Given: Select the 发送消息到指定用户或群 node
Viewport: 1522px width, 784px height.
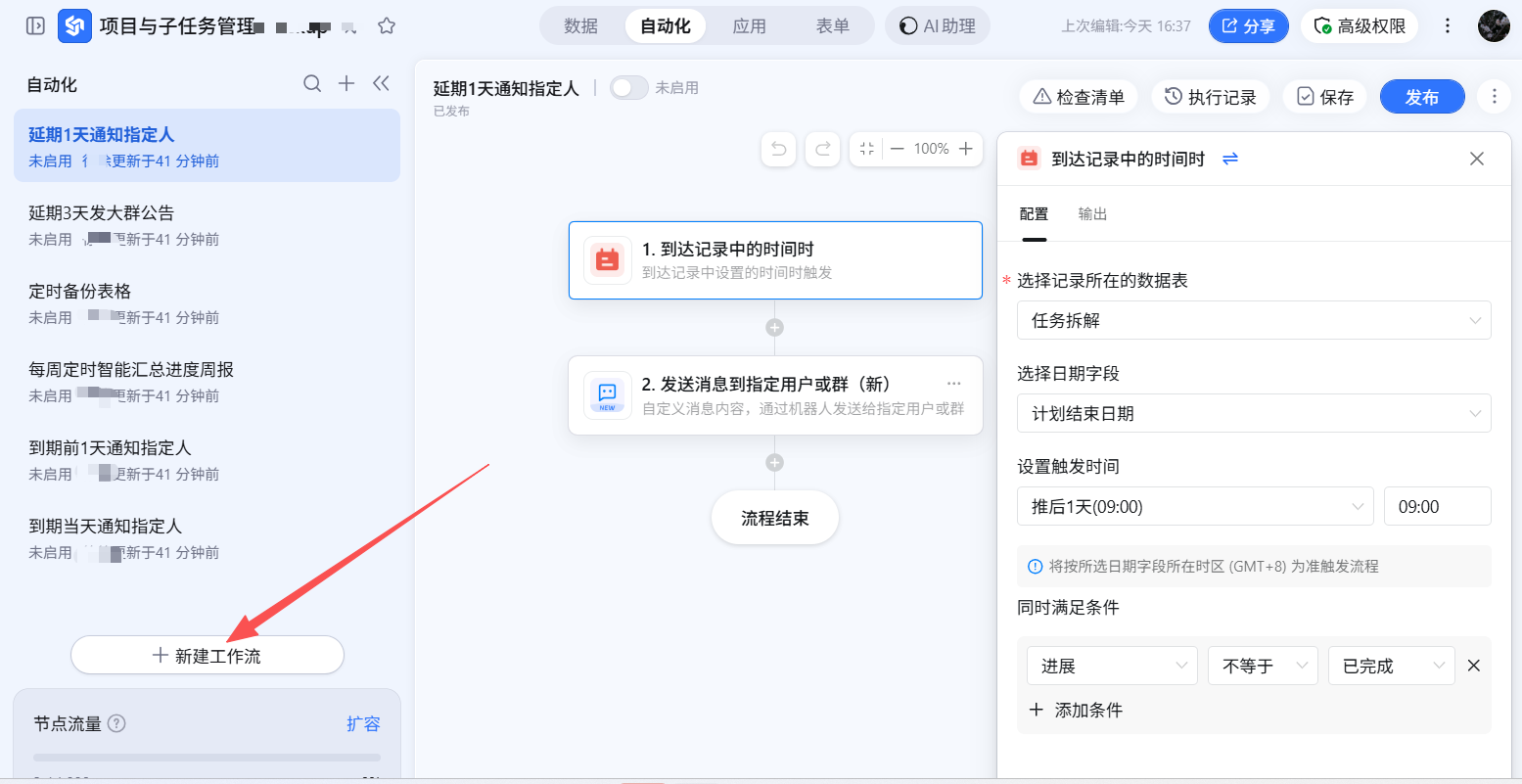Looking at the screenshot, I should 775,395.
